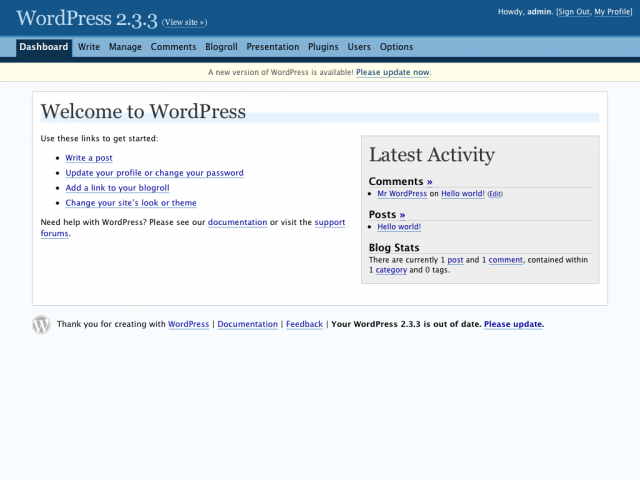
Task: Click the WordPress logo icon in footer
Action: coord(41,324)
